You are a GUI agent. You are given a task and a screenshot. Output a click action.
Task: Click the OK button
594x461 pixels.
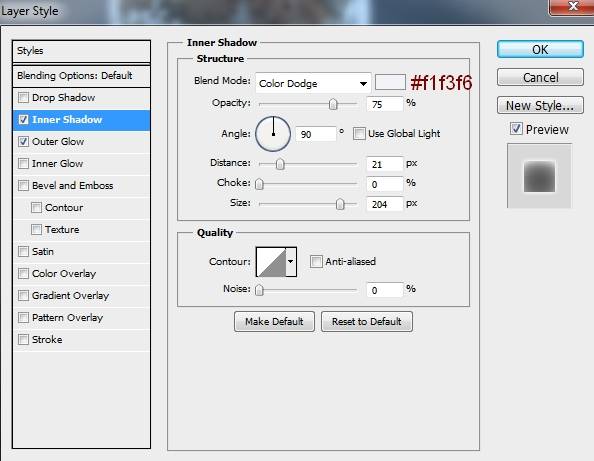tap(540, 50)
